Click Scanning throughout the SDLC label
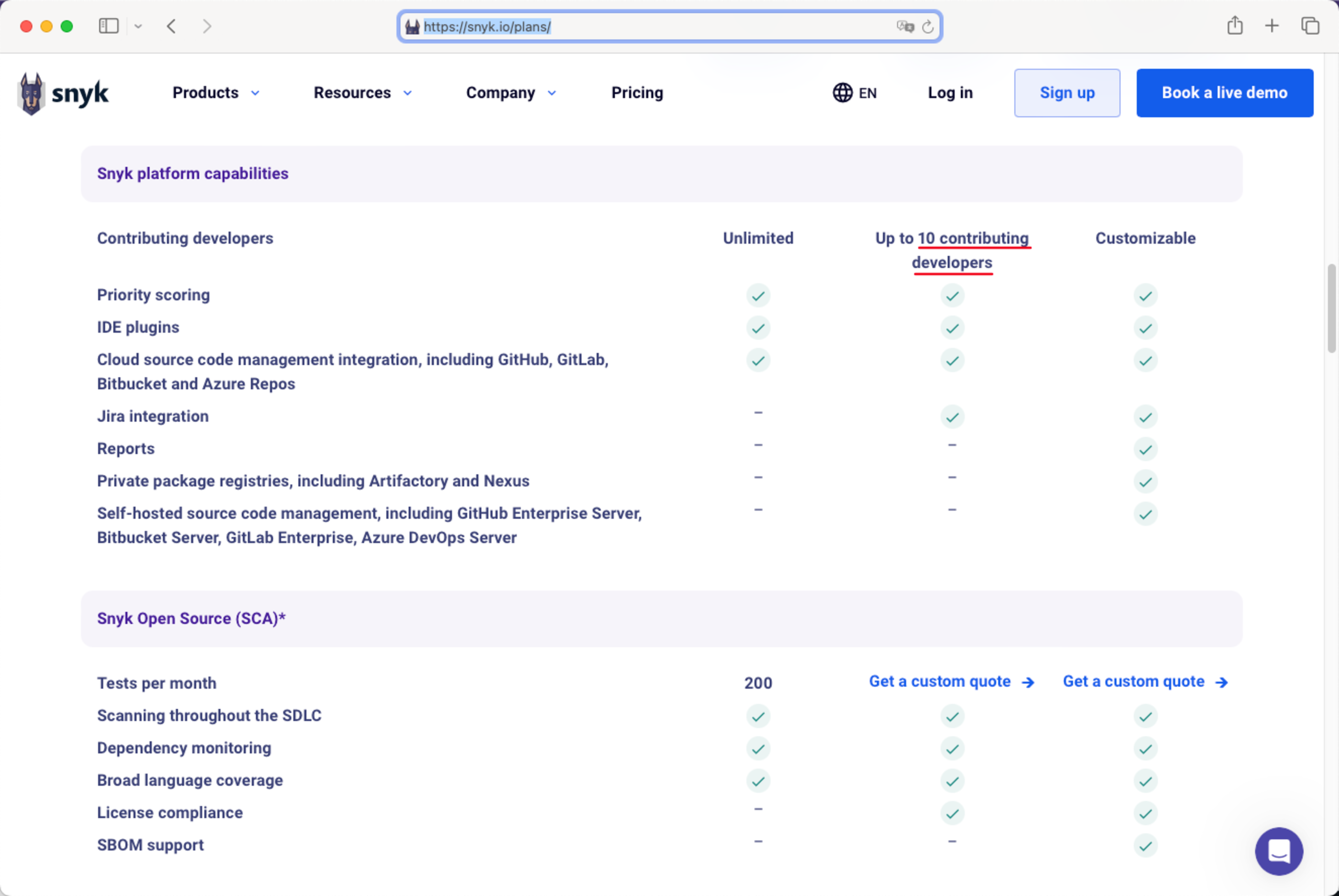The width and height of the screenshot is (1339, 896). coord(209,716)
